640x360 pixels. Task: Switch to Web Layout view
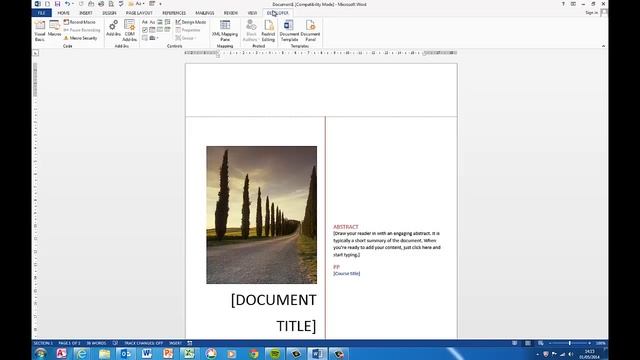(540, 343)
